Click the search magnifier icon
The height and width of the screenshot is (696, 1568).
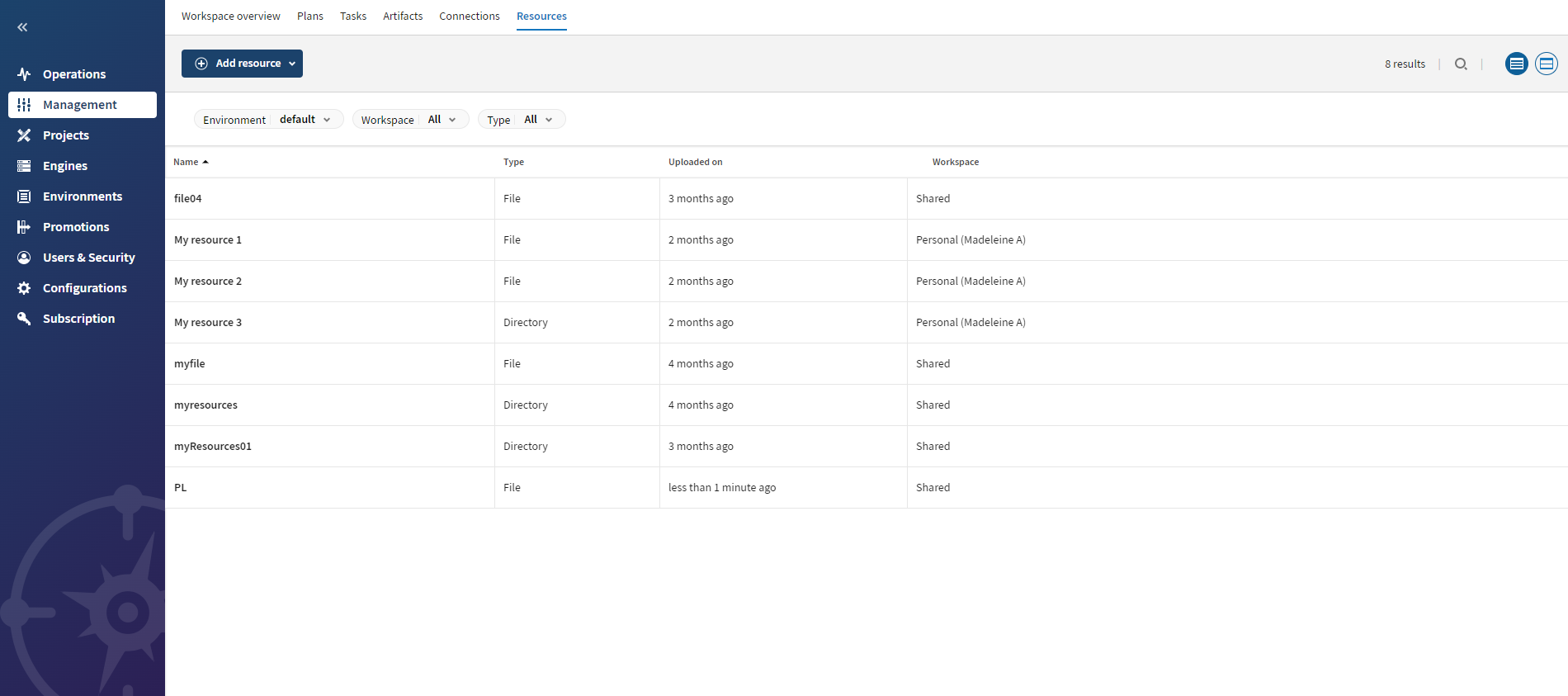pos(1461,64)
